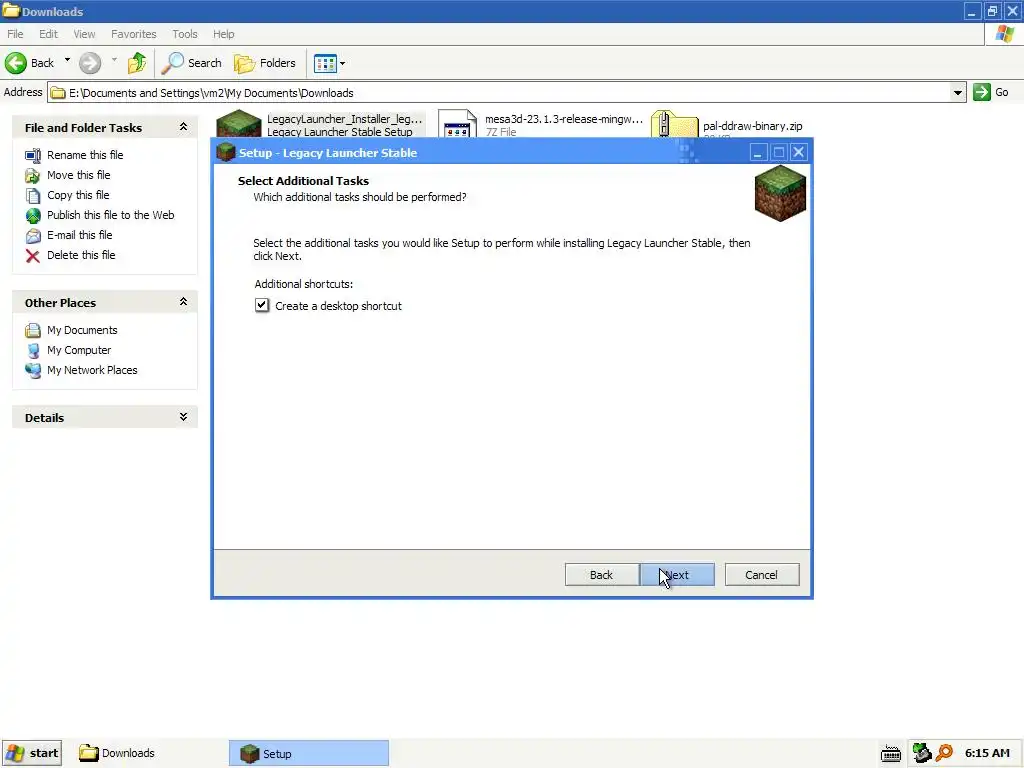Click the red X delete icon
1024x768 pixels.
pyautogui.click(x=33, y=256)
